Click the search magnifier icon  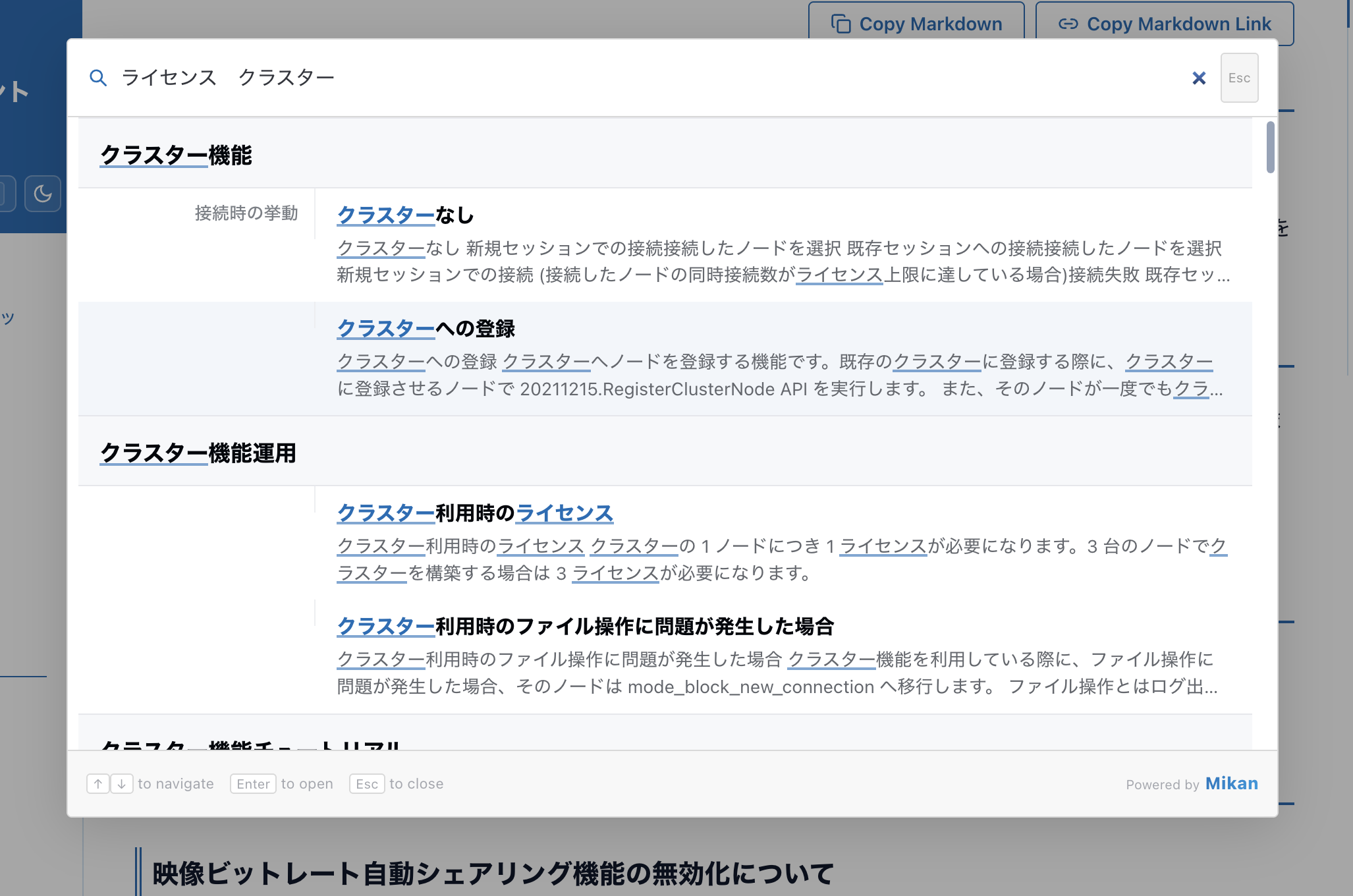(98, 78)
